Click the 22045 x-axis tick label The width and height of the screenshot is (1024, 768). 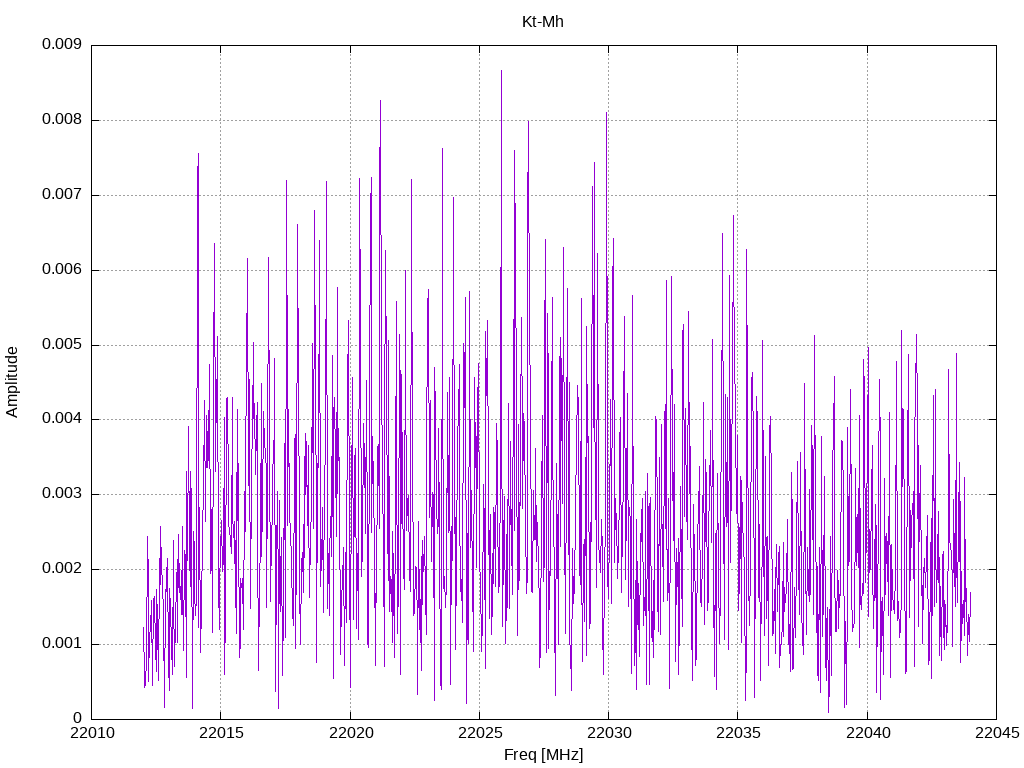[x=997, y=733]
